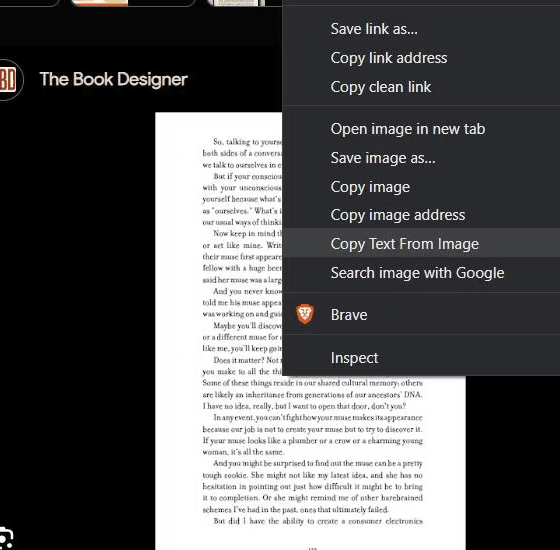This screenshot has height=550, width=560.
Task: Open the orange-edged thumbnail at top
Action: [x=99, y=3]
